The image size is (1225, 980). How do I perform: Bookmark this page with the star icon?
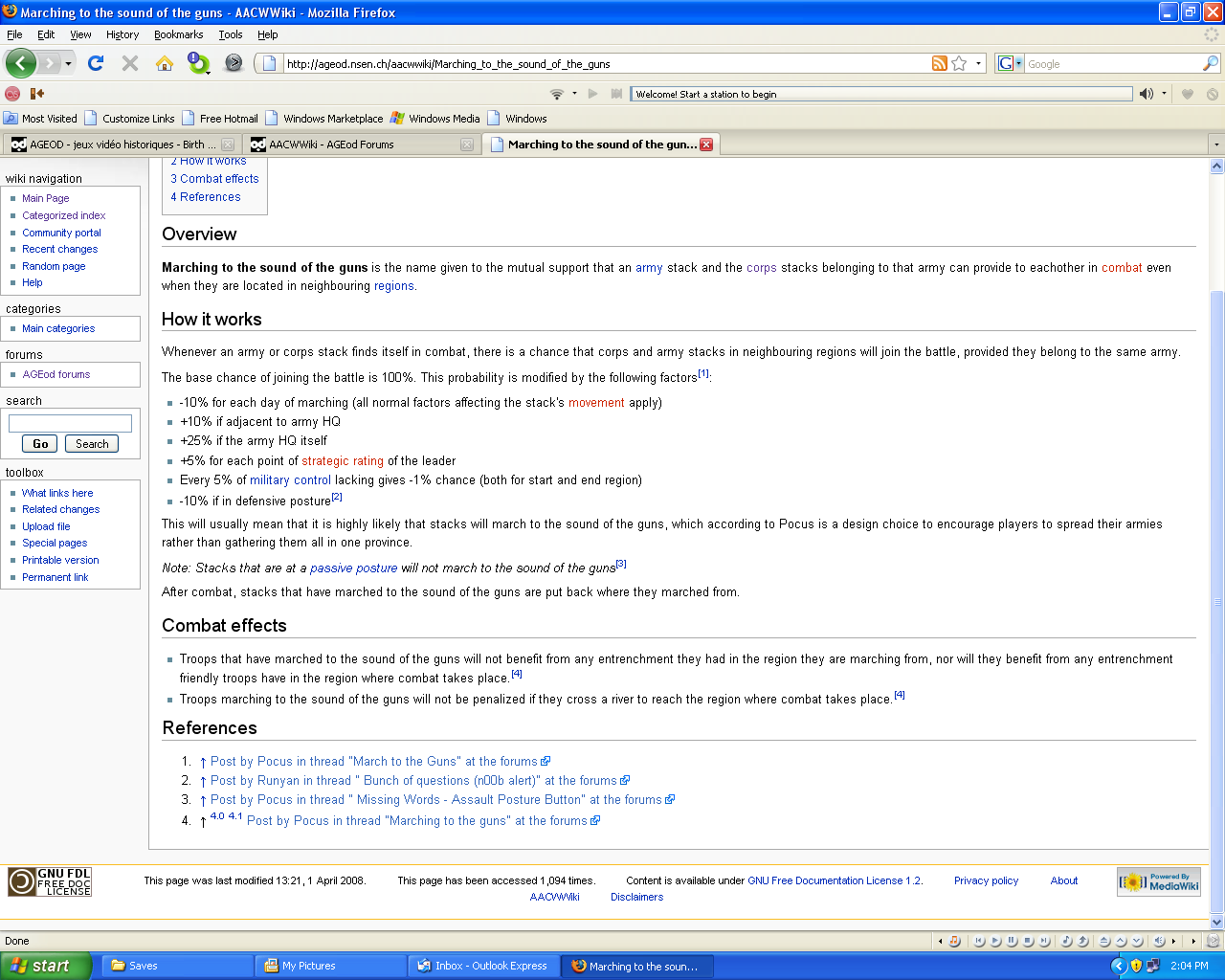[x=959, y=63]
